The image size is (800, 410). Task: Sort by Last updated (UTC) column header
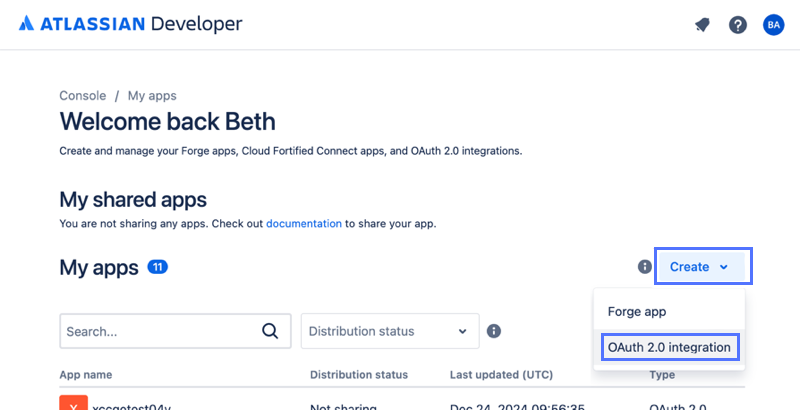pos(502,375)
